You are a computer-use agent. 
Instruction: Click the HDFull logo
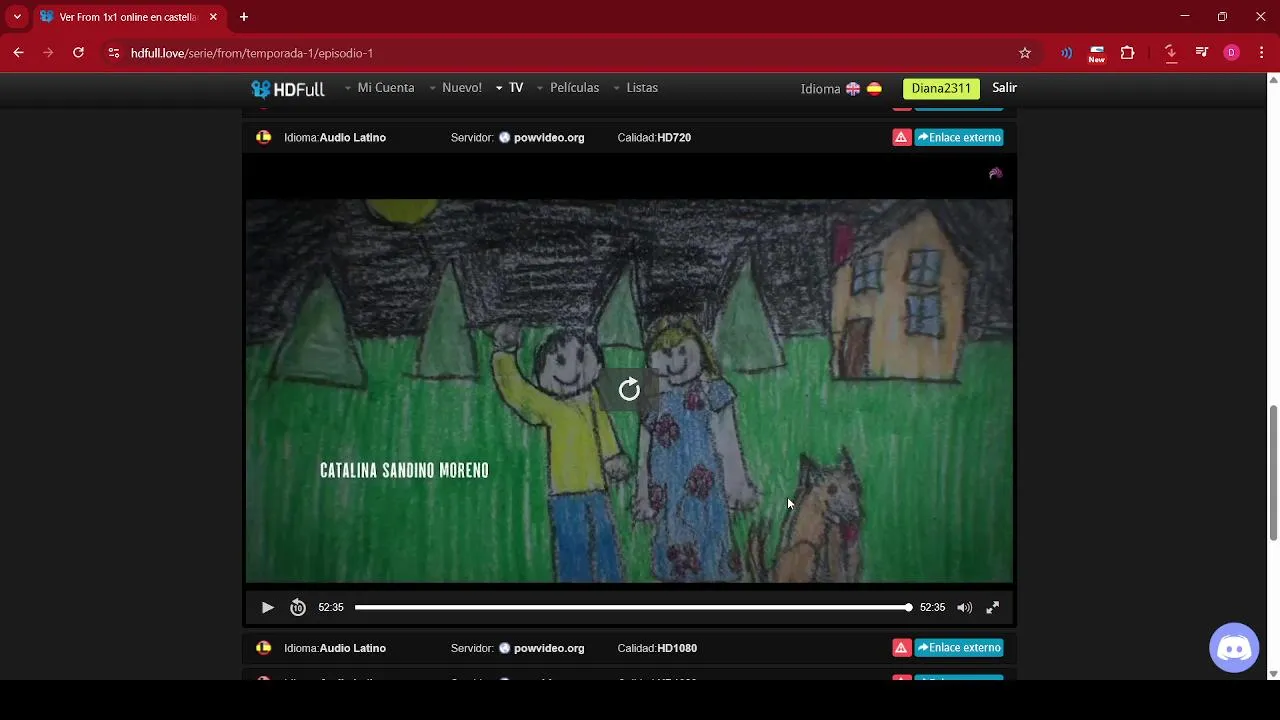[x=288, y=88]
